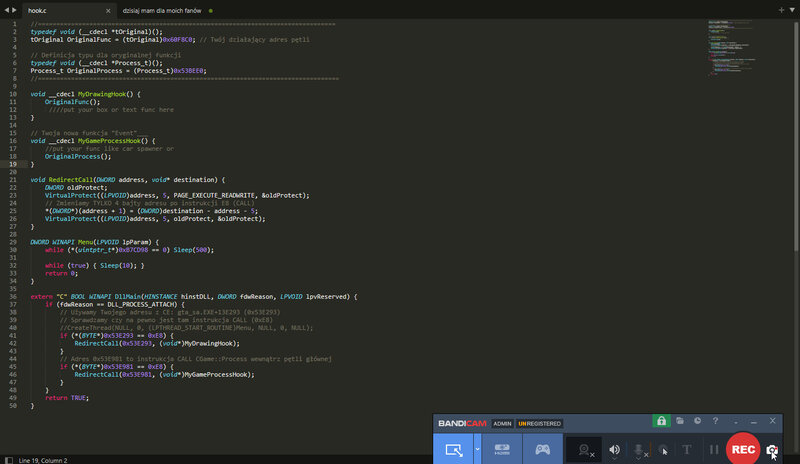Take a screenshot with Bandicam camera icon

[772, 451]
